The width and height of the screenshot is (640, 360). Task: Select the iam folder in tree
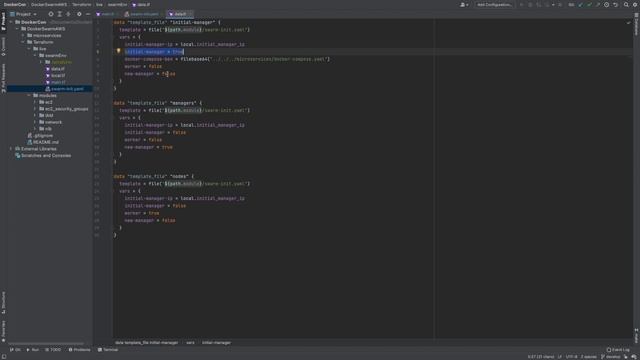[x=46, y=116]
